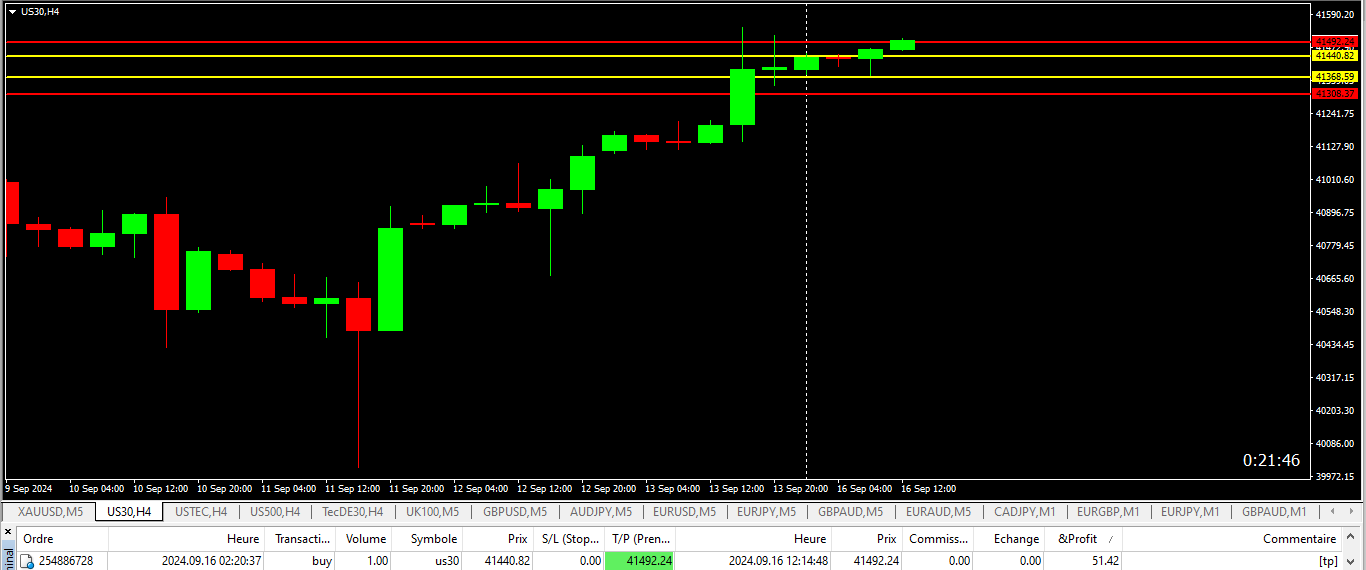Screen dimensions: 1366x570
Task: Click the red 41492.24 price axis label
Action: click(x=1335, y=42)
